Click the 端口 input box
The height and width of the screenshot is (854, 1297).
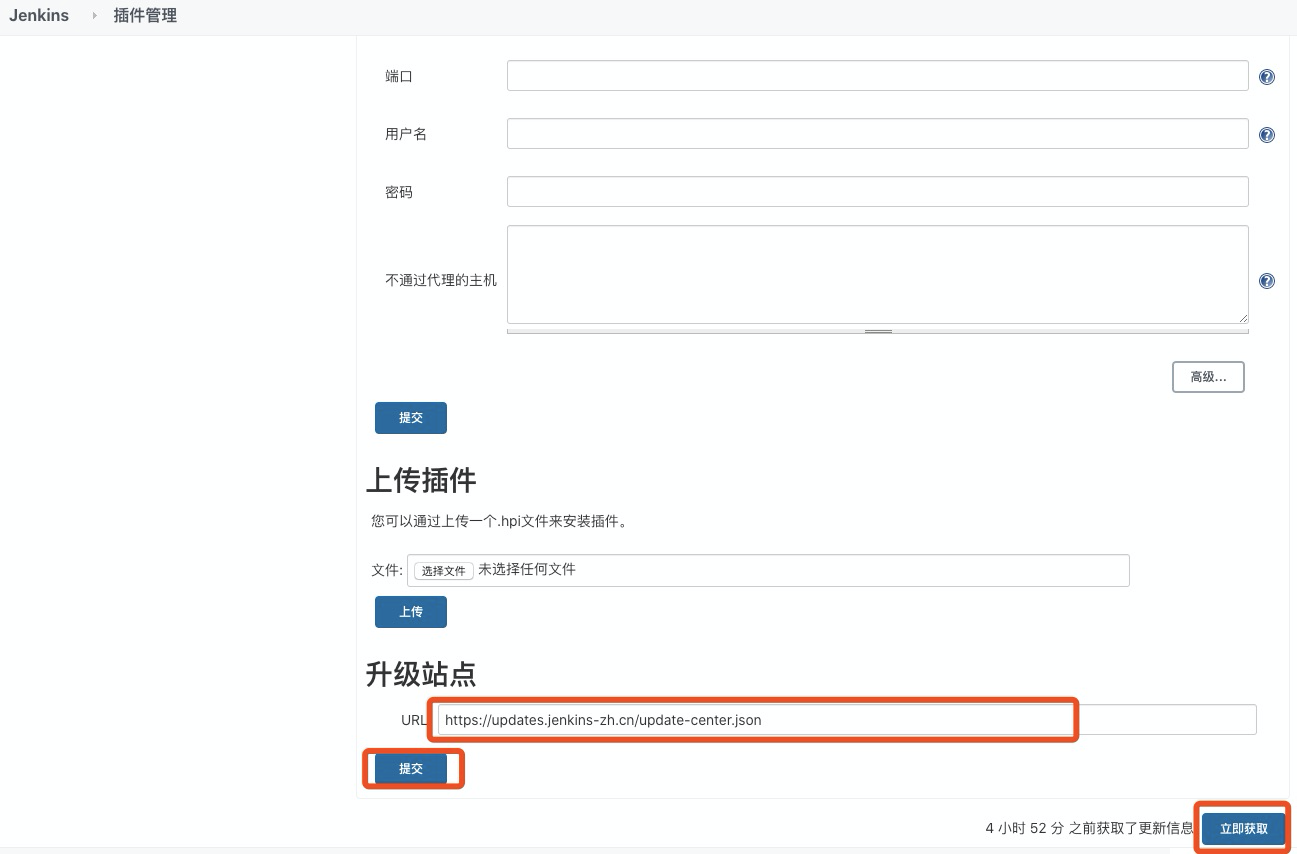click(877, 75)
